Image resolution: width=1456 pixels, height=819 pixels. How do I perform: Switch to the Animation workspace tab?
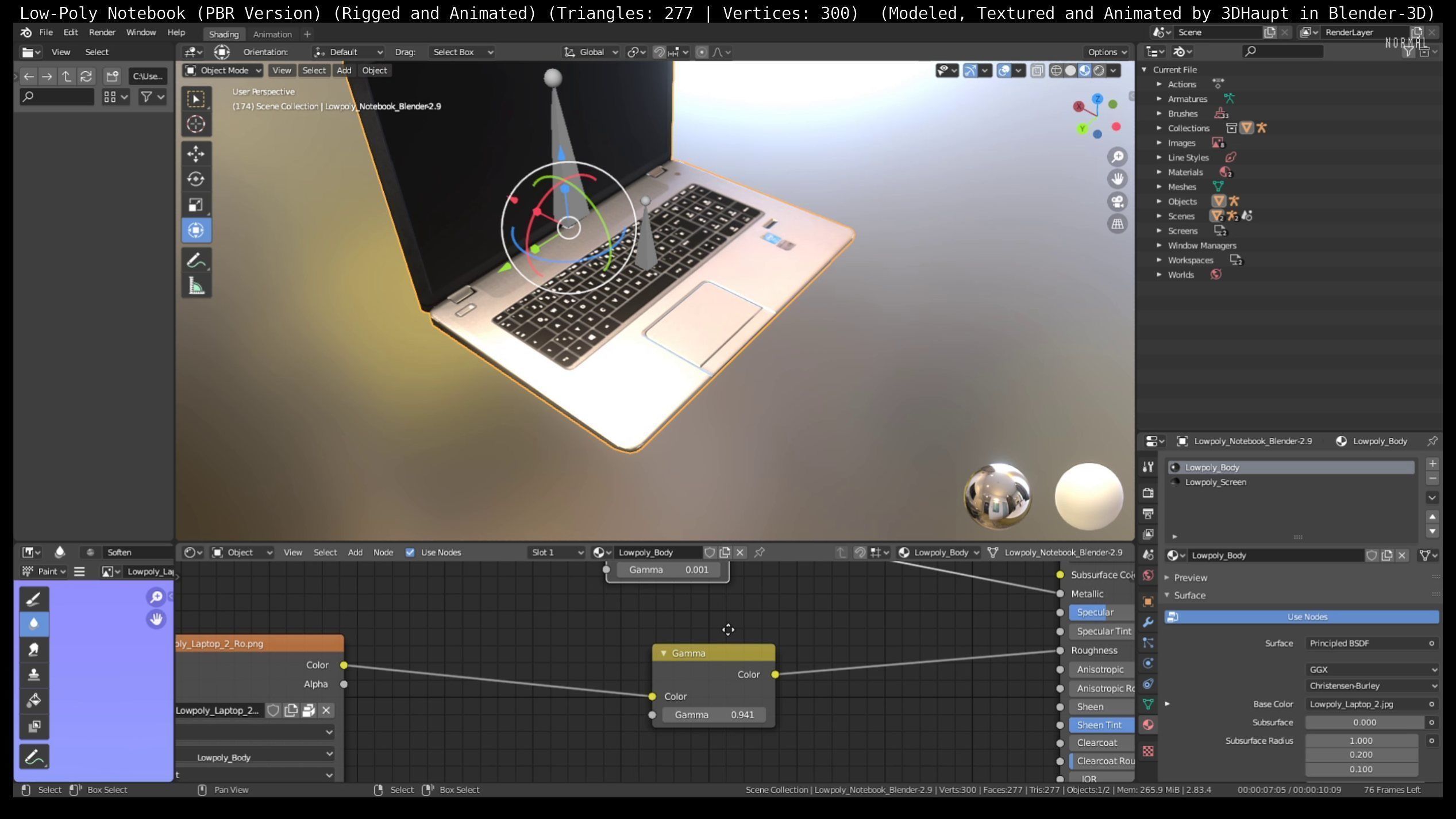click(272, 34)
